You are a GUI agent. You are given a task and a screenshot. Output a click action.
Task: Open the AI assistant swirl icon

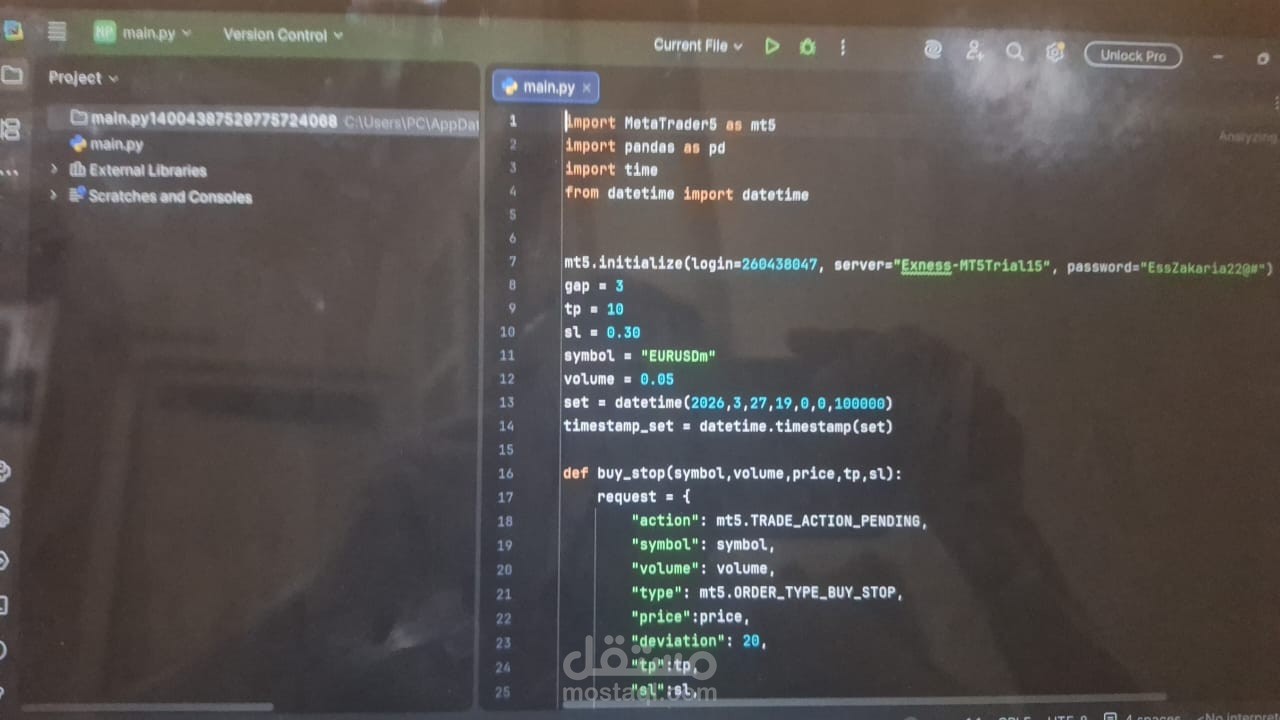click(x=933, y=50)
